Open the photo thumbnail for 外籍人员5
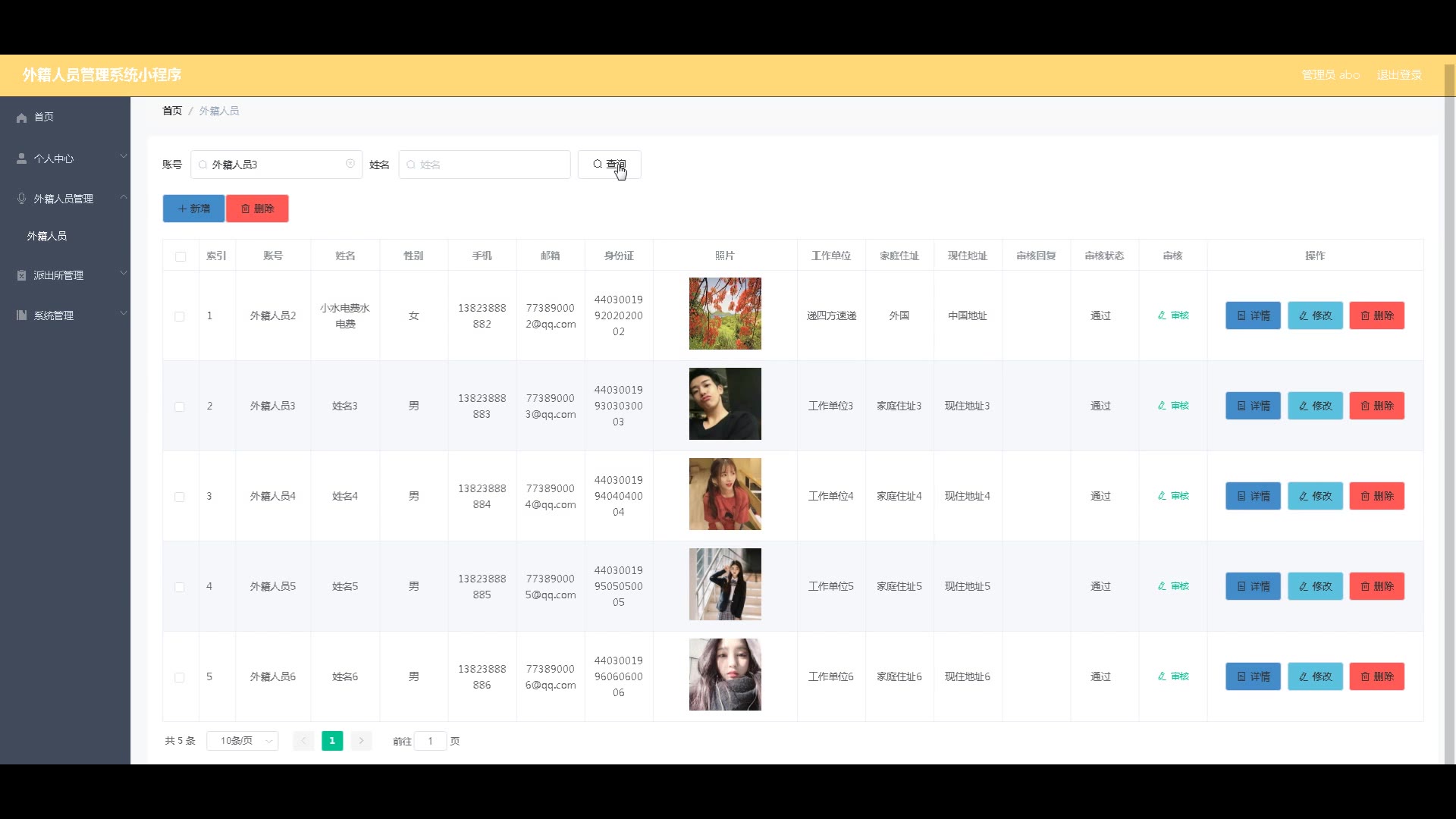Viewport: 1456px width, 819px height. (725, 584)
